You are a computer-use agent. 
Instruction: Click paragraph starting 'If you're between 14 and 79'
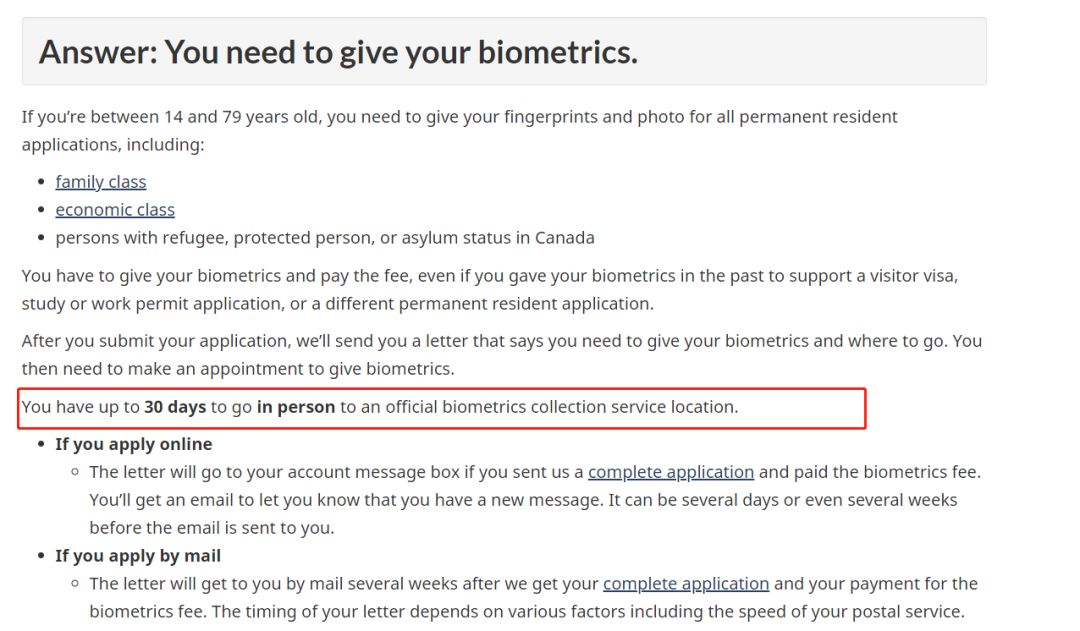[459, 131]
